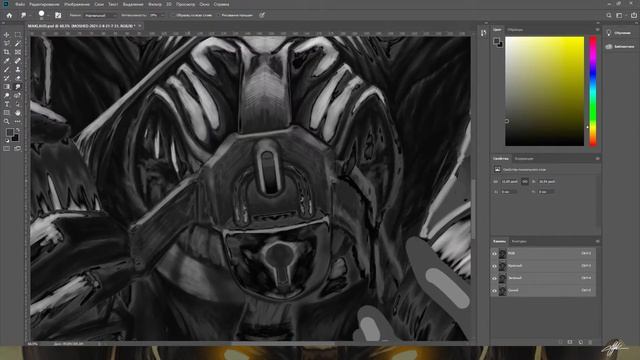Change screen mode from toolbox

click(x=18, y=149)
